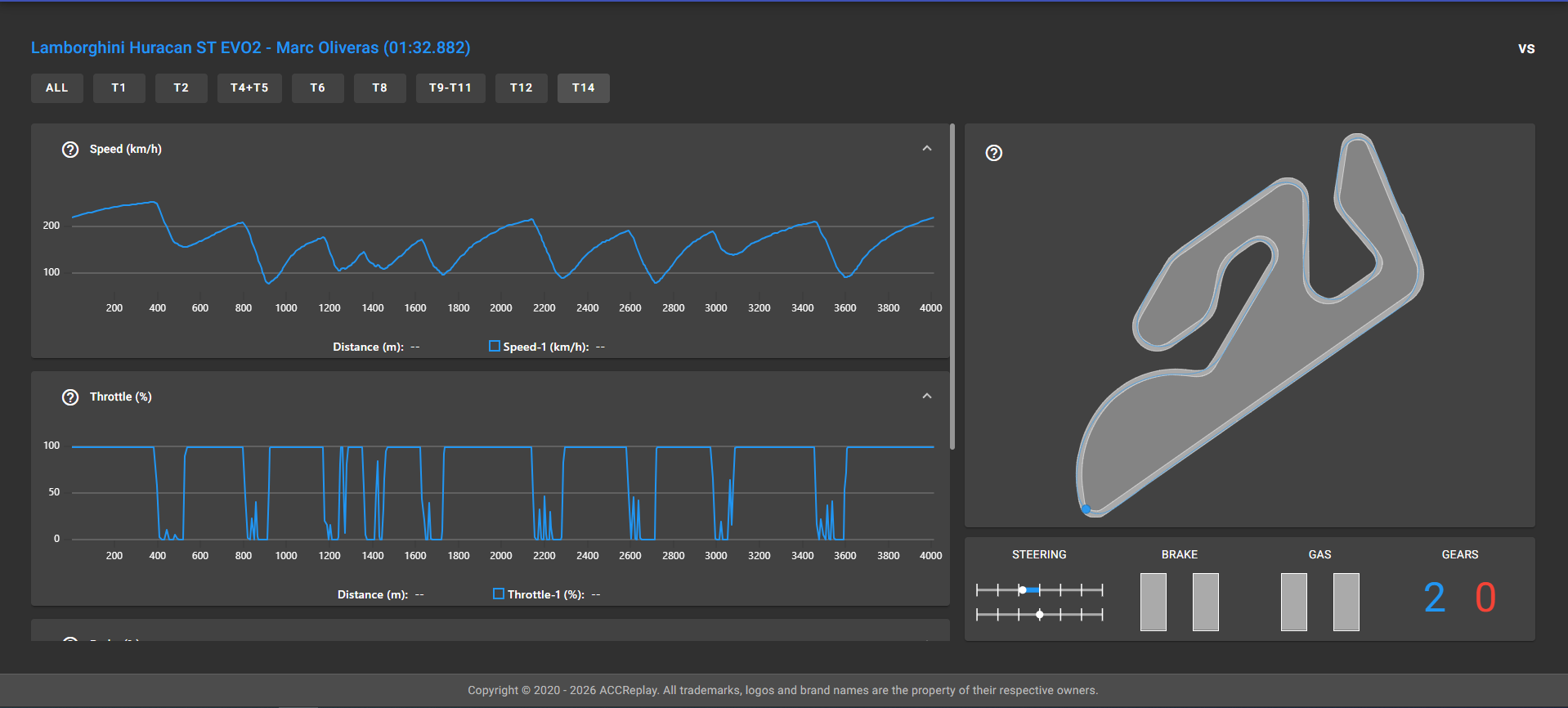Click the Speed (km/h) chart title
Screen dimensions: 1568x708
click(x=126, y=149)
